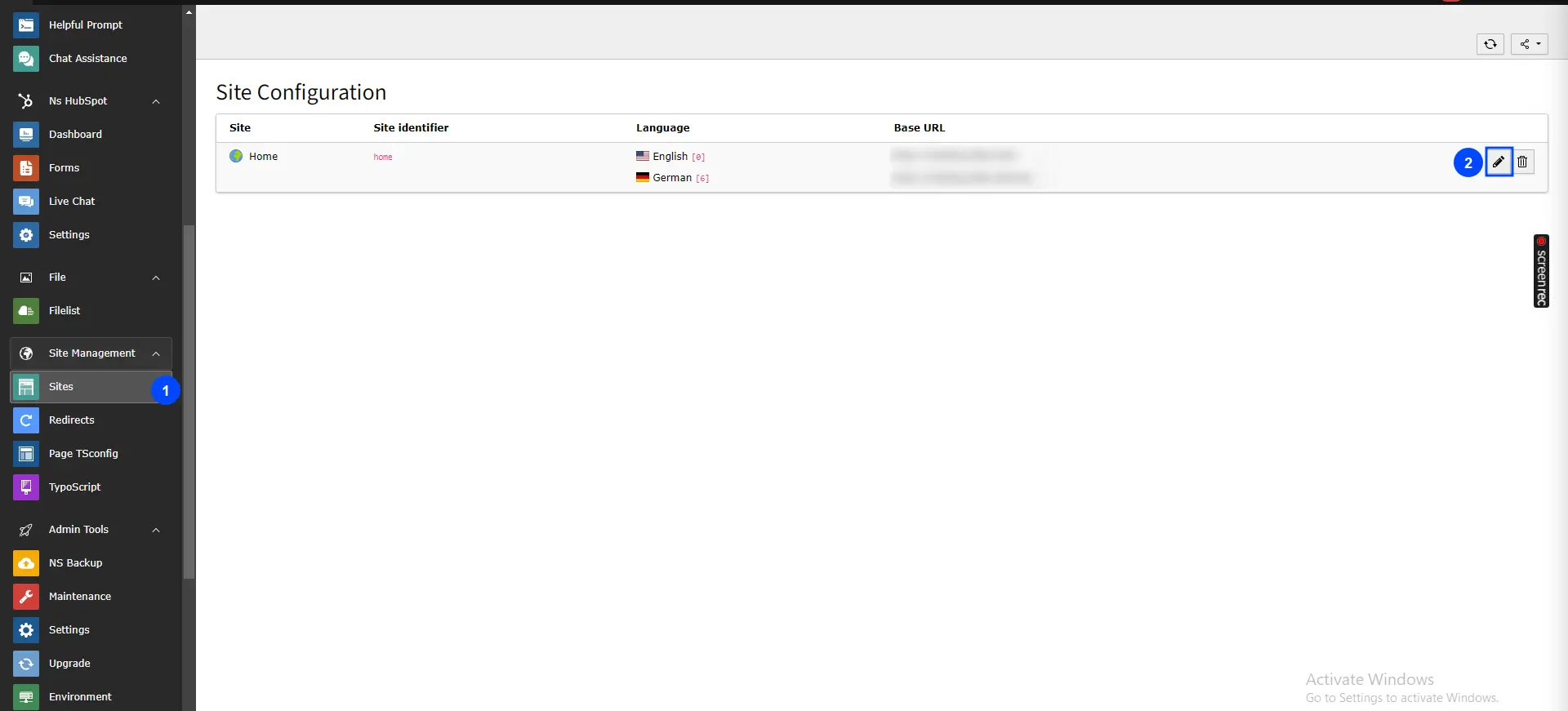Image resolution: width=1568 pixels, height=711 pixels.
Task: Collapse the Site Management group chevron
Action: tap(156, 353)
